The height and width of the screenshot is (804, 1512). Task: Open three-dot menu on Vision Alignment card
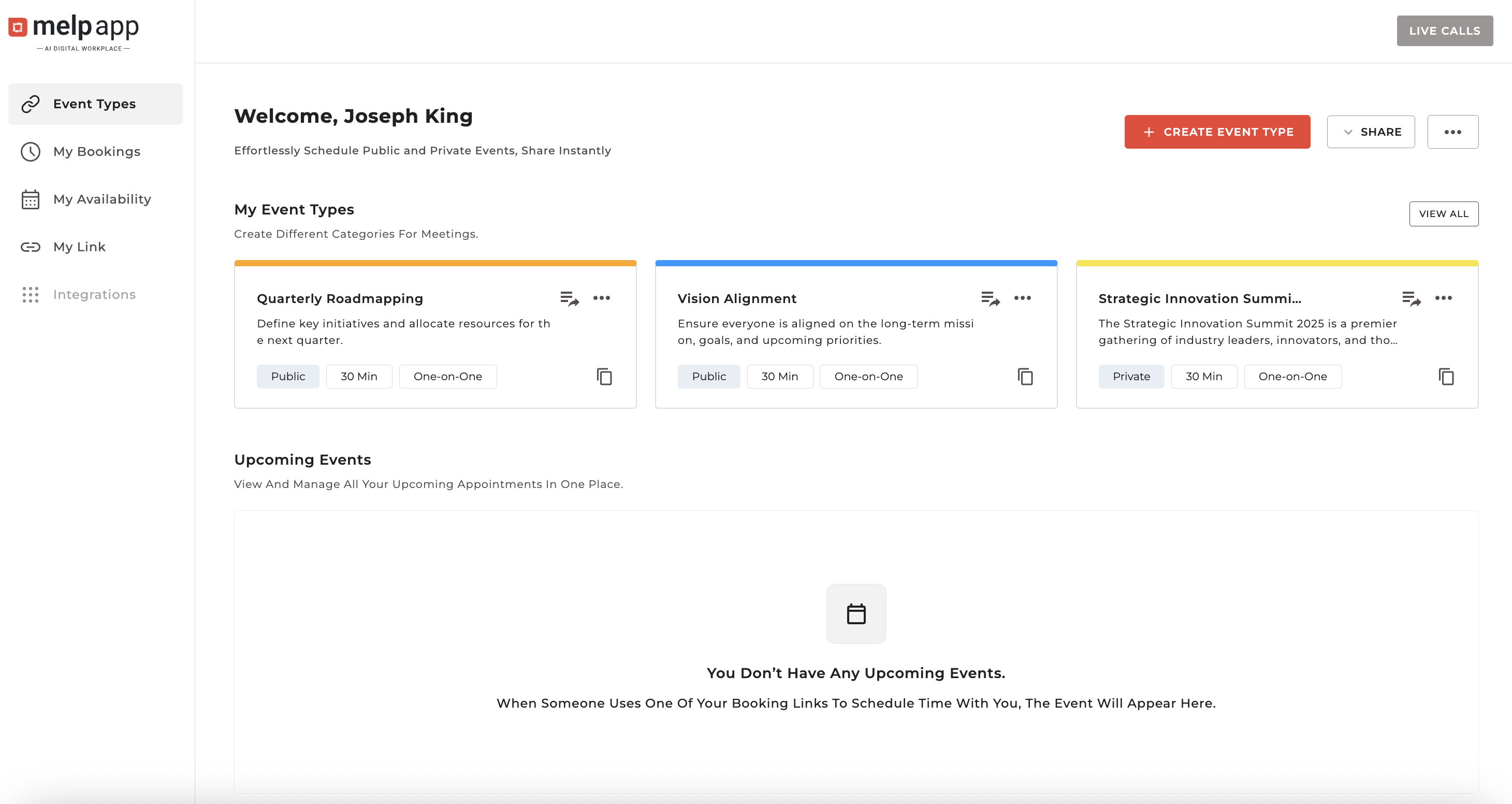[1023, 298]
